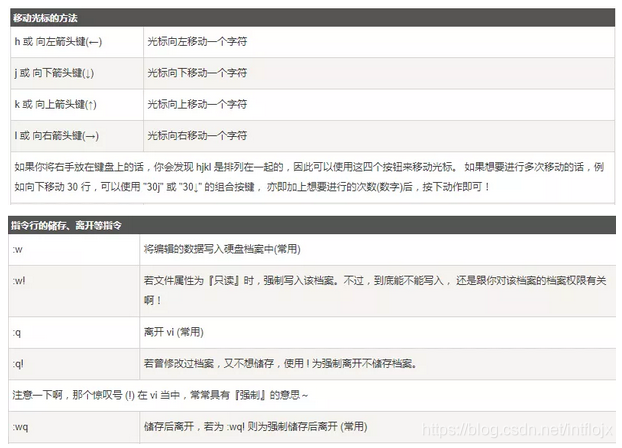Click the paragraph beginning '如果你将右手放在键盘上的话'
The height and width of the screenshot is (448, 622).
tap(309, 177)
